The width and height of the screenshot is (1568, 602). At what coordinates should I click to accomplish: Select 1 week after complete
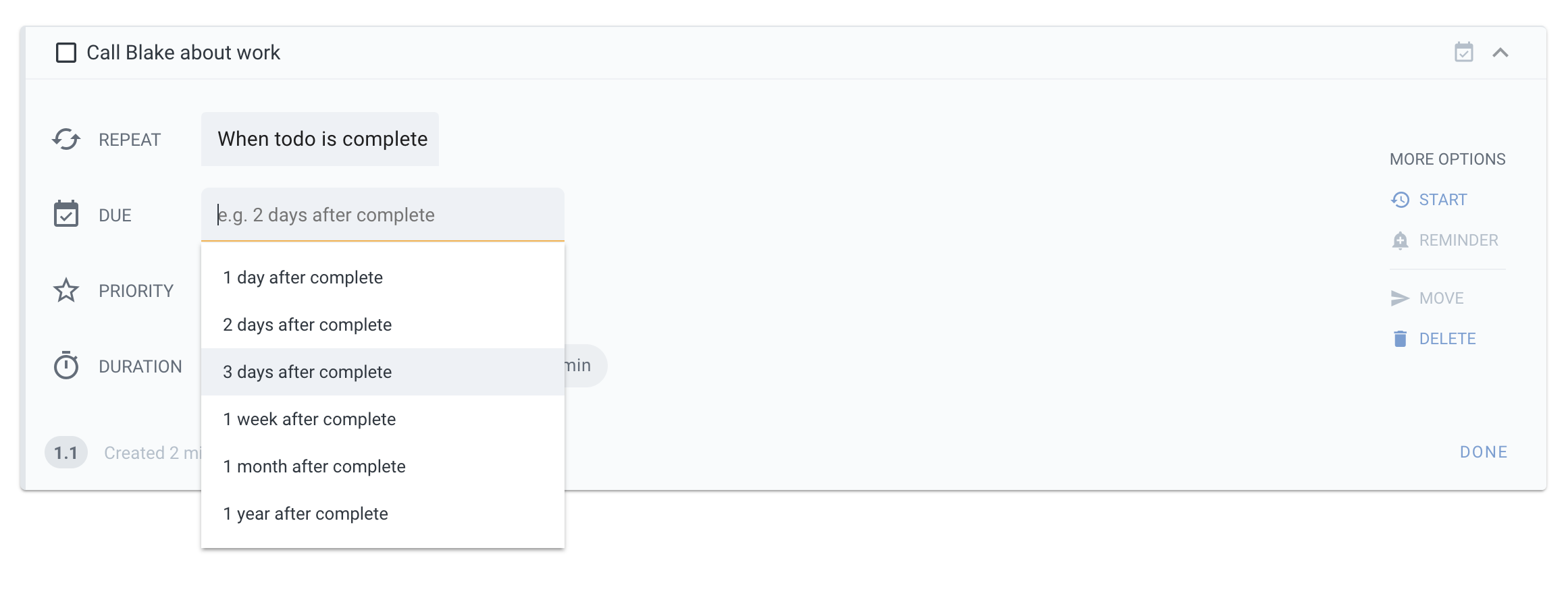(309, 418)
